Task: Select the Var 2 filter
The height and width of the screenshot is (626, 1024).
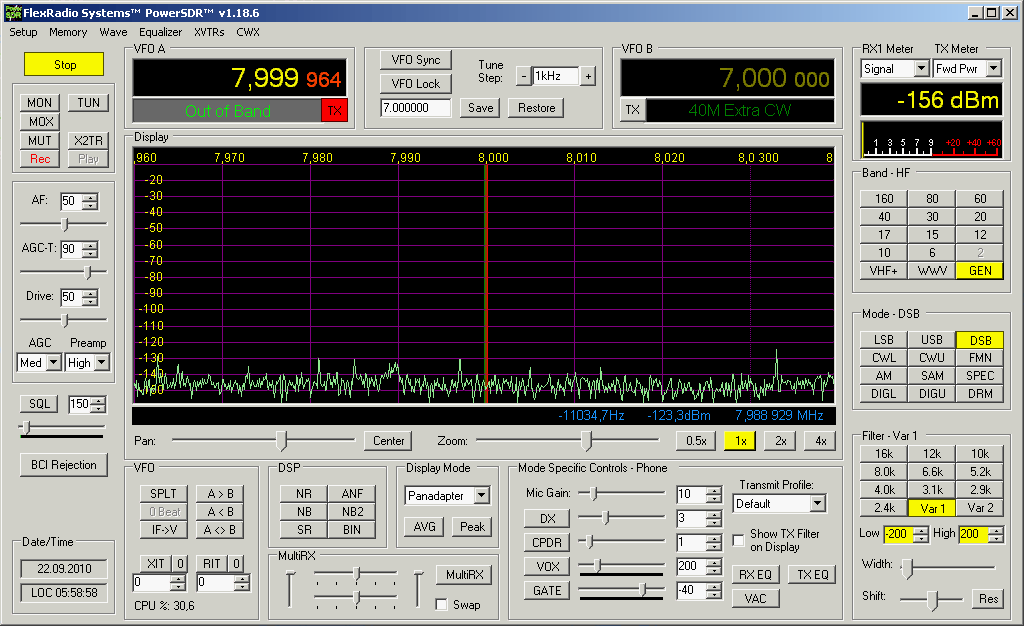Action: [980, 508]
